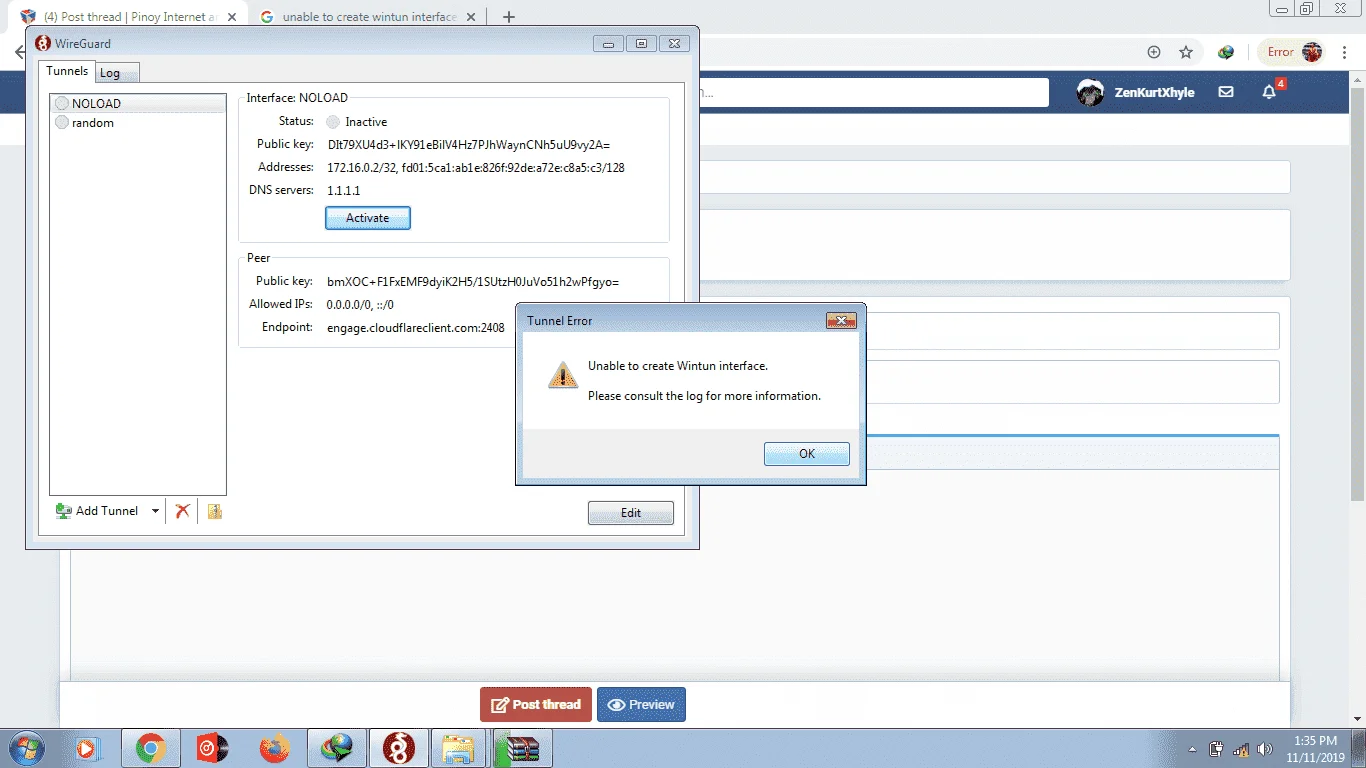Launch the red music app taskbar icon
The width and height of the screenshot is (1366, 768).
tap(212, 748)
